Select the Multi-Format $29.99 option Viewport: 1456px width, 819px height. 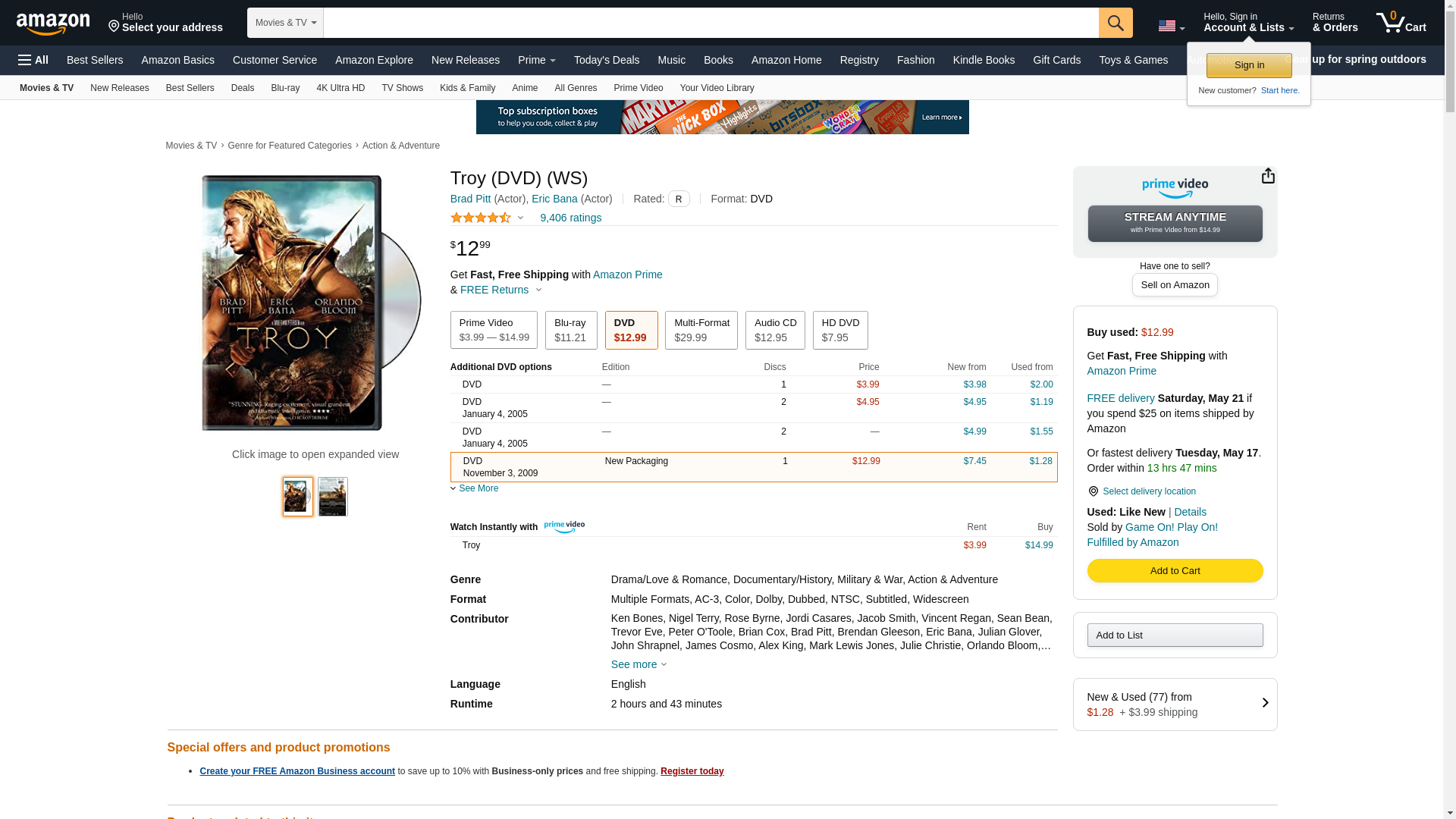click(x=701, y=331)
